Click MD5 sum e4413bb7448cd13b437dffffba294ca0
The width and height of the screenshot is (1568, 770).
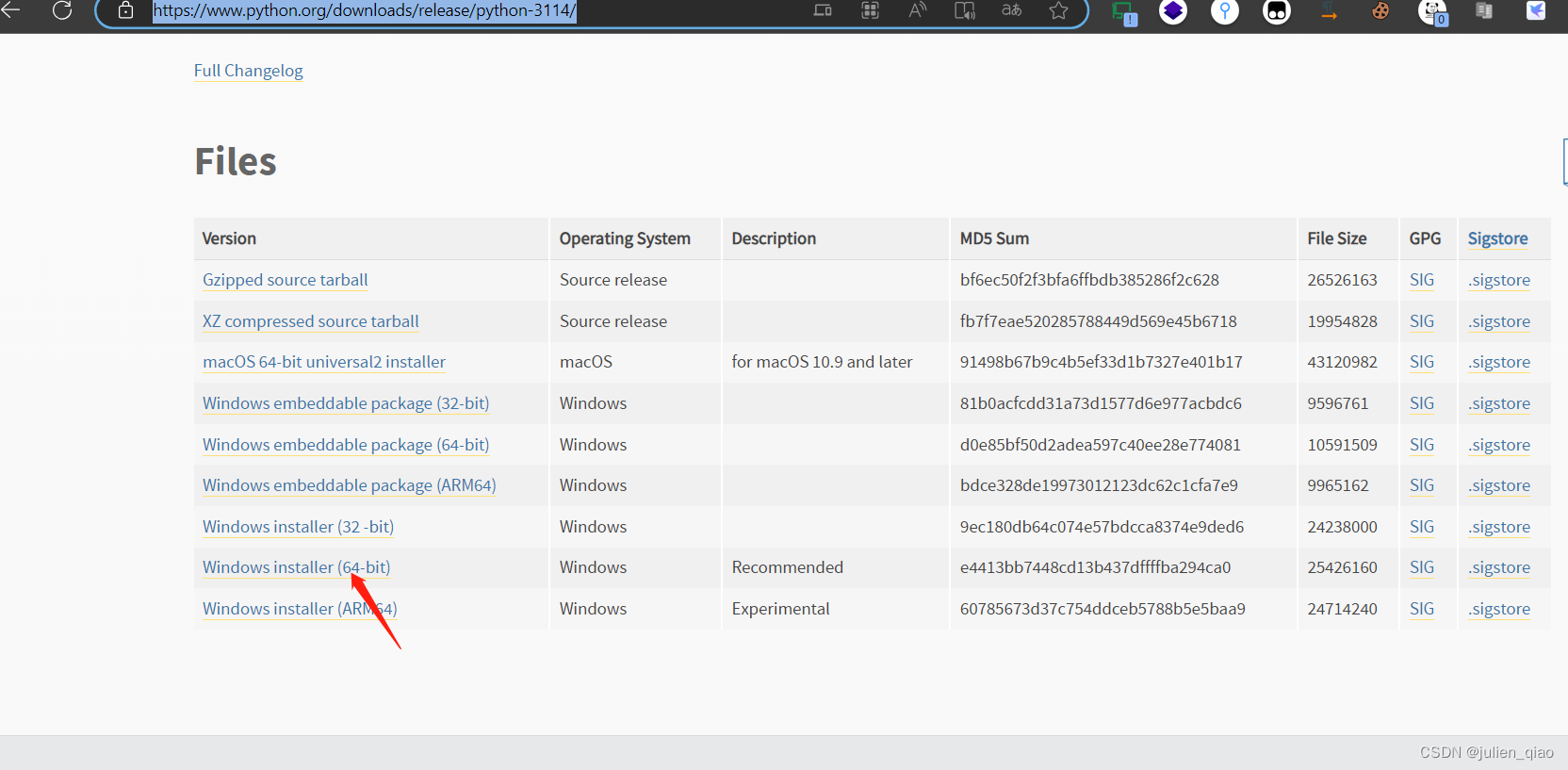[1095, 567]
